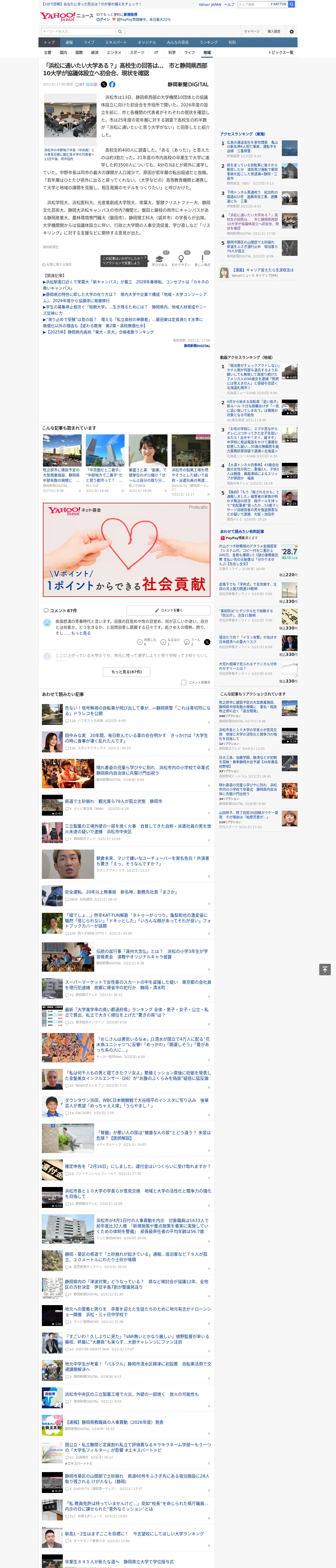This screenshot has width=336, height=1568.
Task: Open video ranking item 「宿泊客がチェックアウトしない」
Action: pyautogui.click(x=253, y=377)
